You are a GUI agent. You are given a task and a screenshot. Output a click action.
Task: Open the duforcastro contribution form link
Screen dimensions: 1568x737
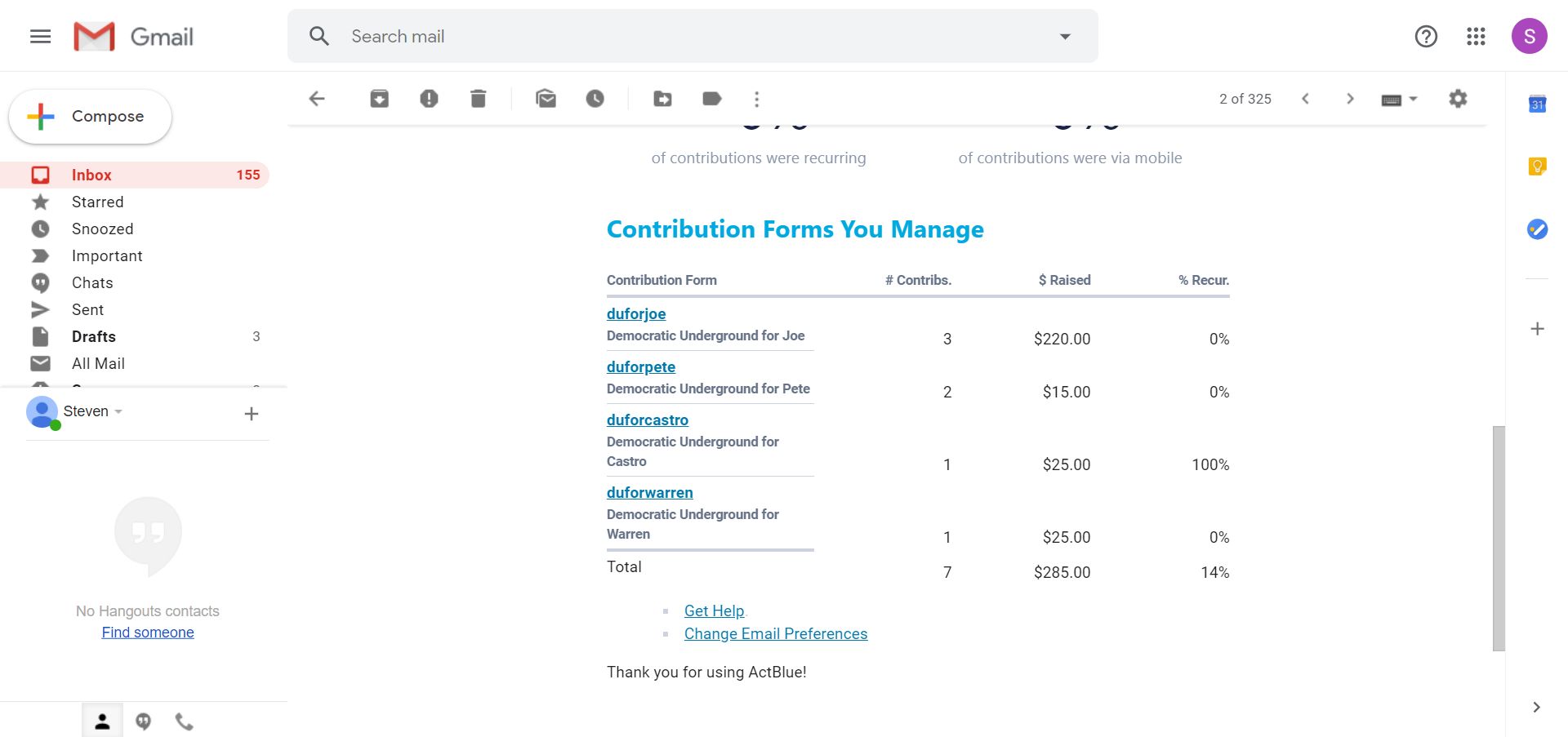click(647, 420)
